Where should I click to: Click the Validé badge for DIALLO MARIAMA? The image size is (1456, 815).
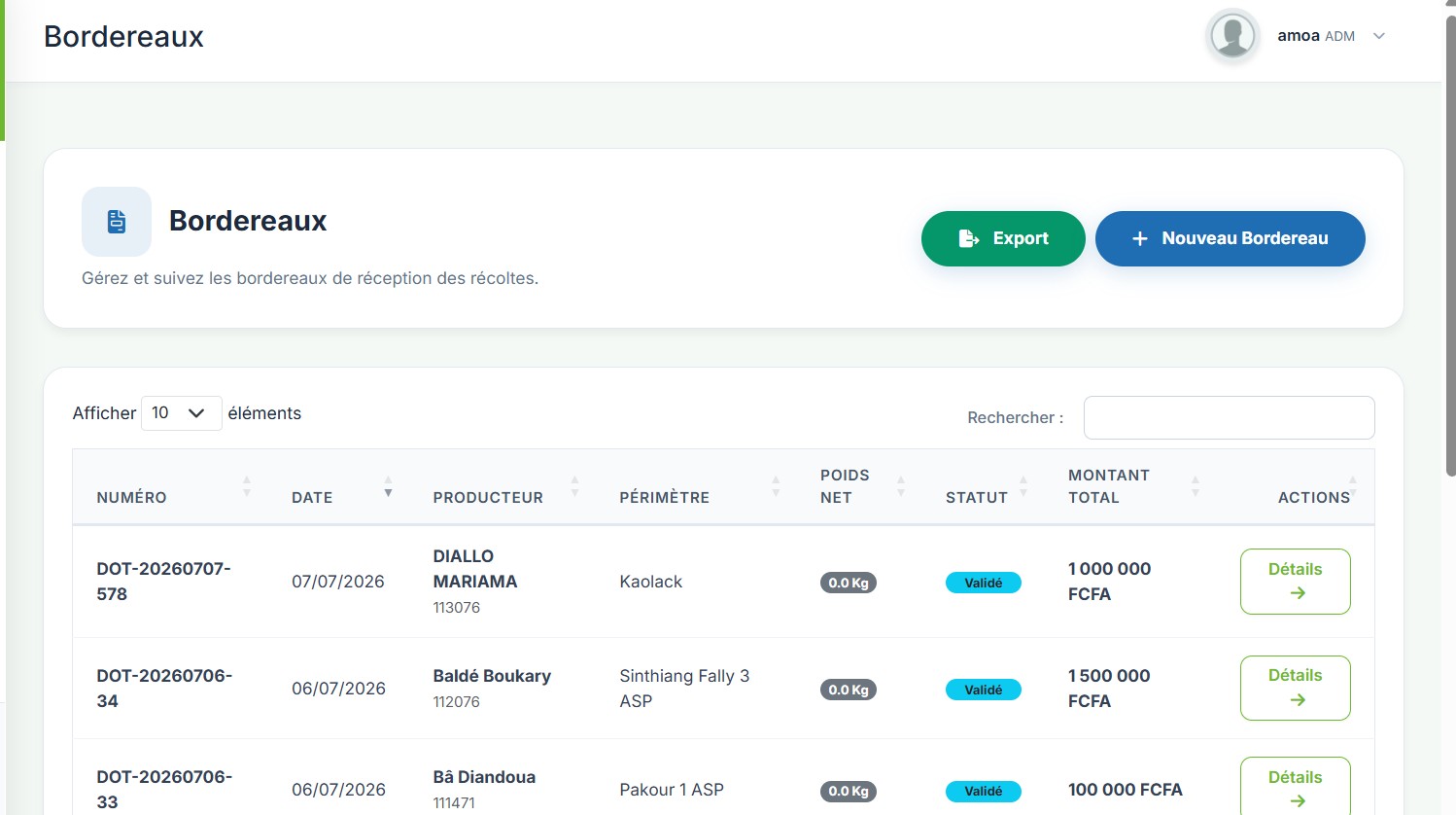(984, 583)
